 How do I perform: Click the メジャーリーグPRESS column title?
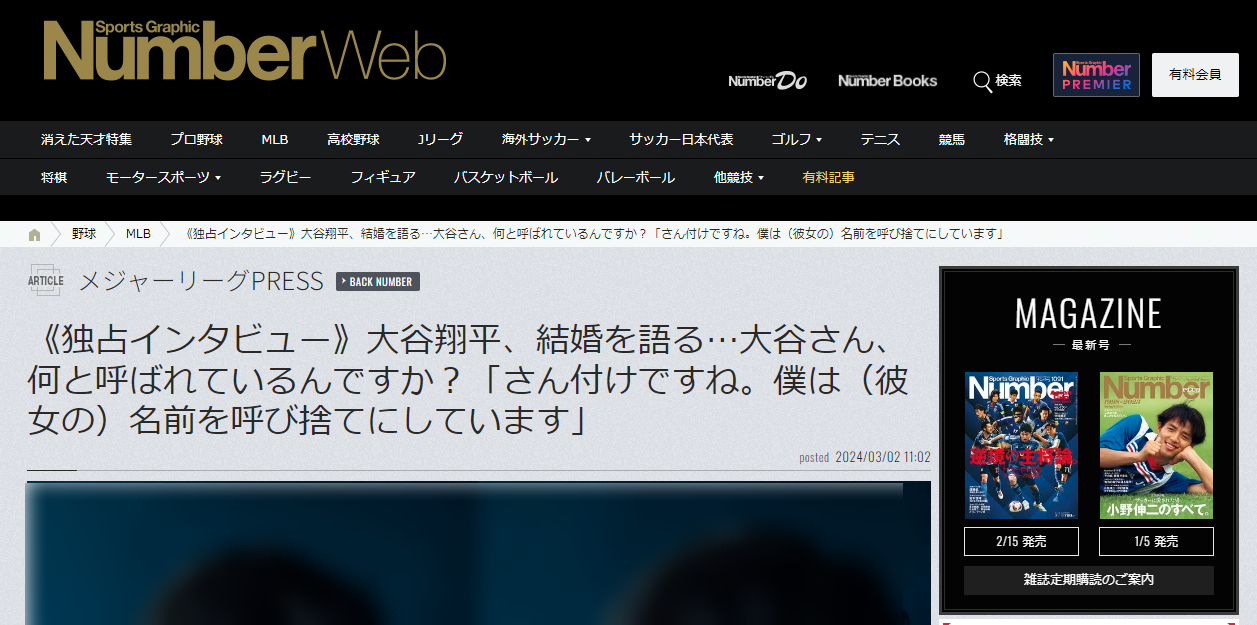201,282
